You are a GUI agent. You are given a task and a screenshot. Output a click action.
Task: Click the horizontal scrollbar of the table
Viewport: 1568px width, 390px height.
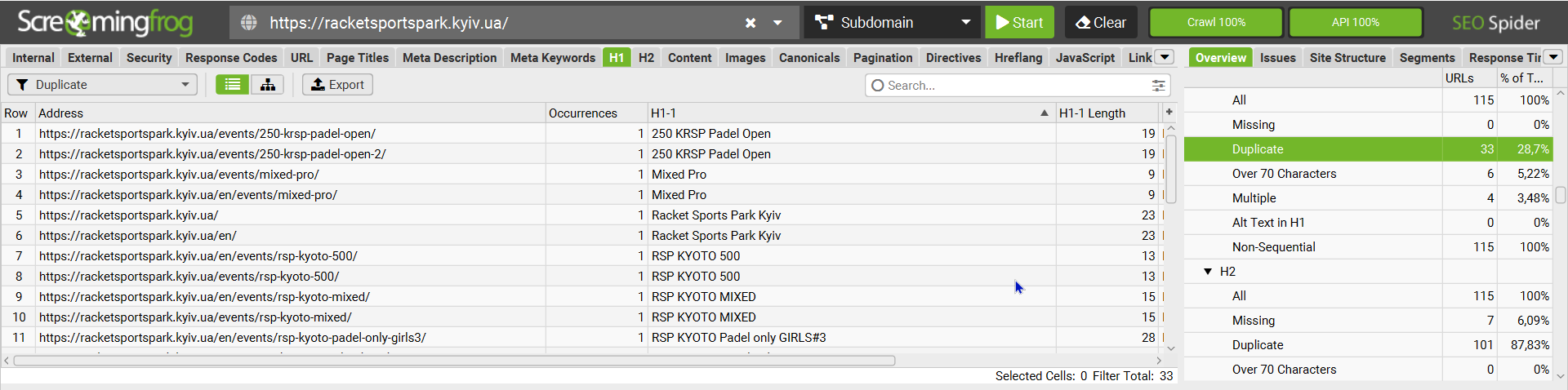click(454, 360)
